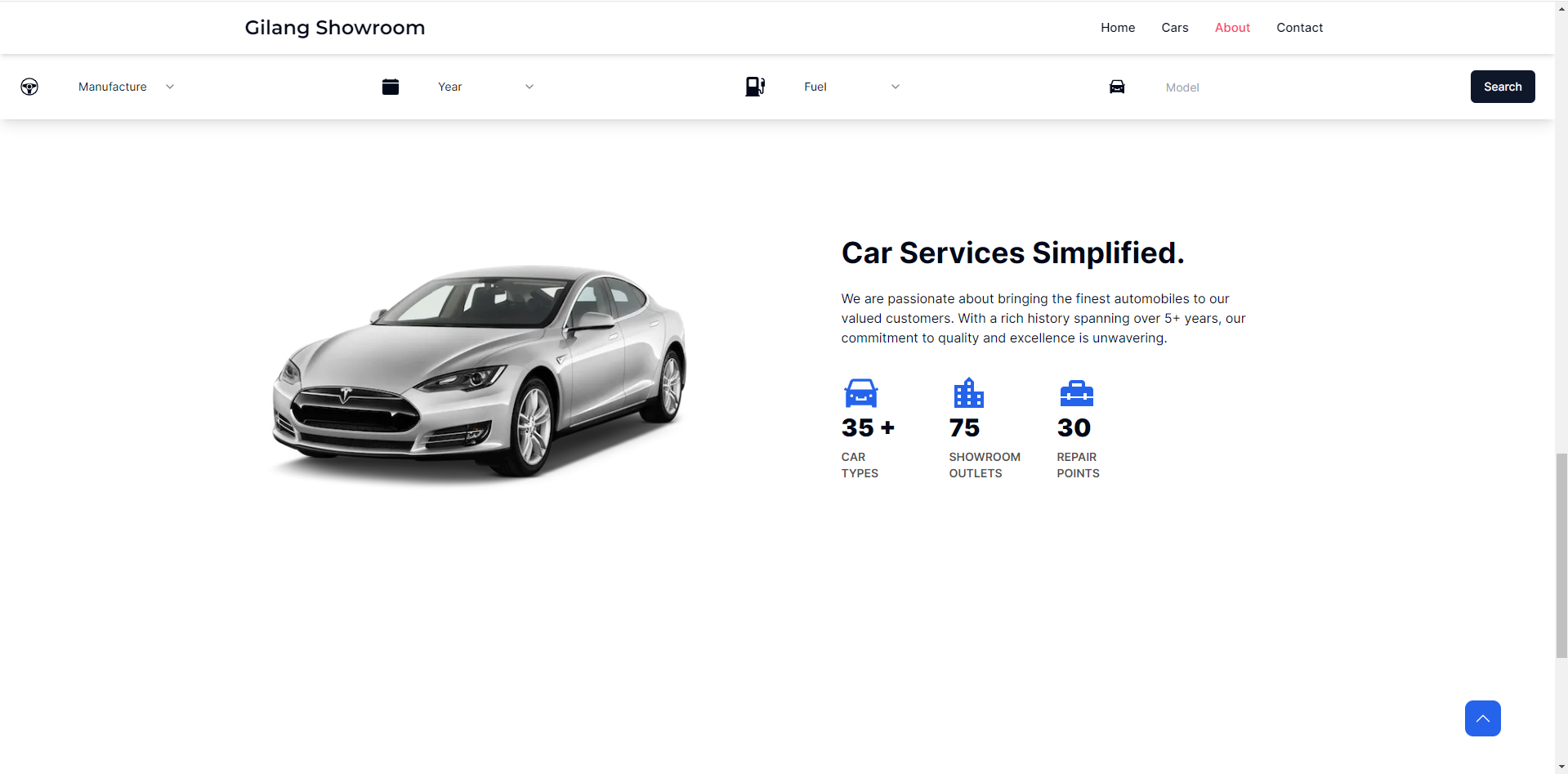The image size is (1568, 774).
Task: Click the blue repair toolbox icon
Action: (1076, 393)
